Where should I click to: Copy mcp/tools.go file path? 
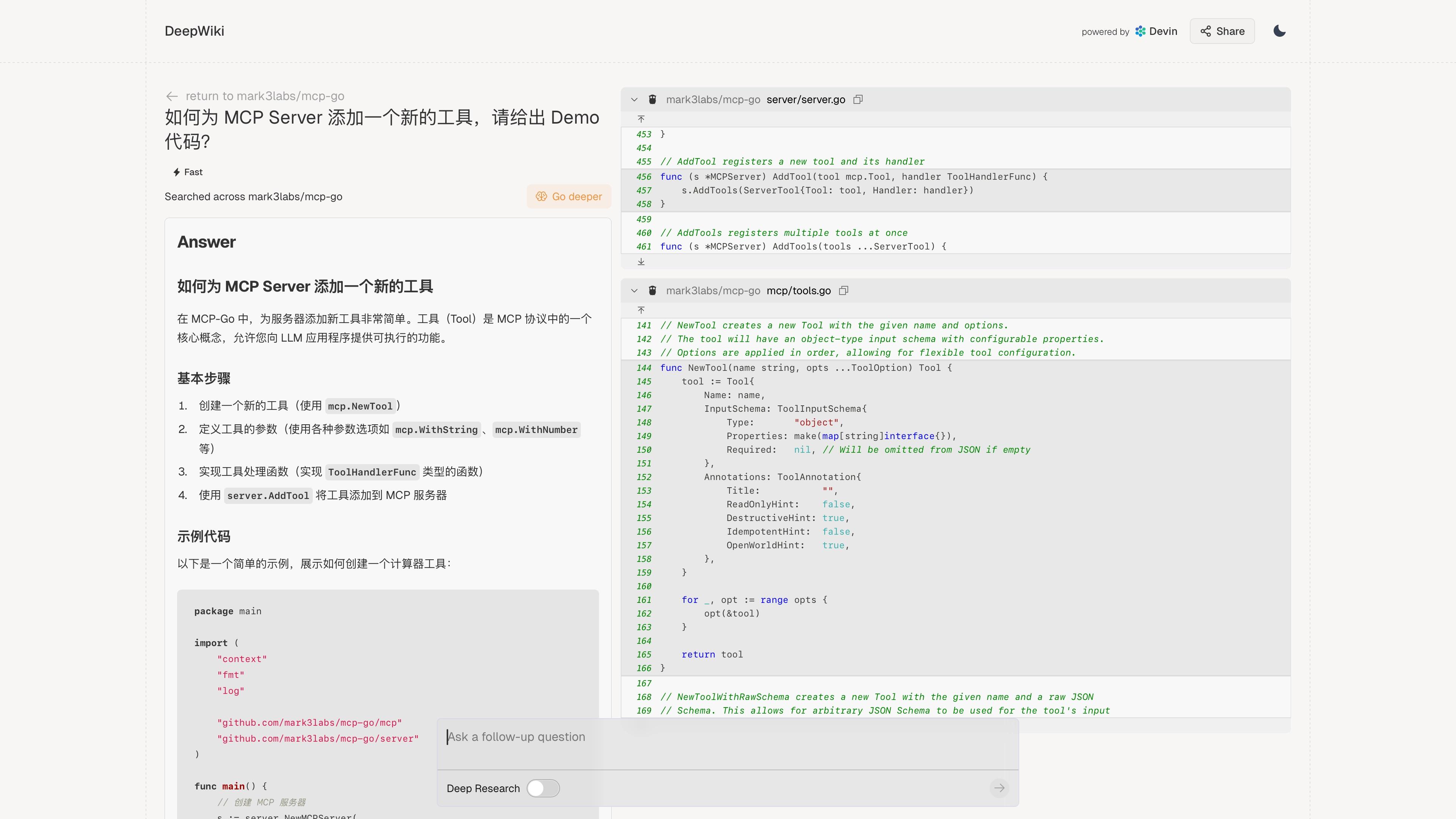click(x=843, y=290)
